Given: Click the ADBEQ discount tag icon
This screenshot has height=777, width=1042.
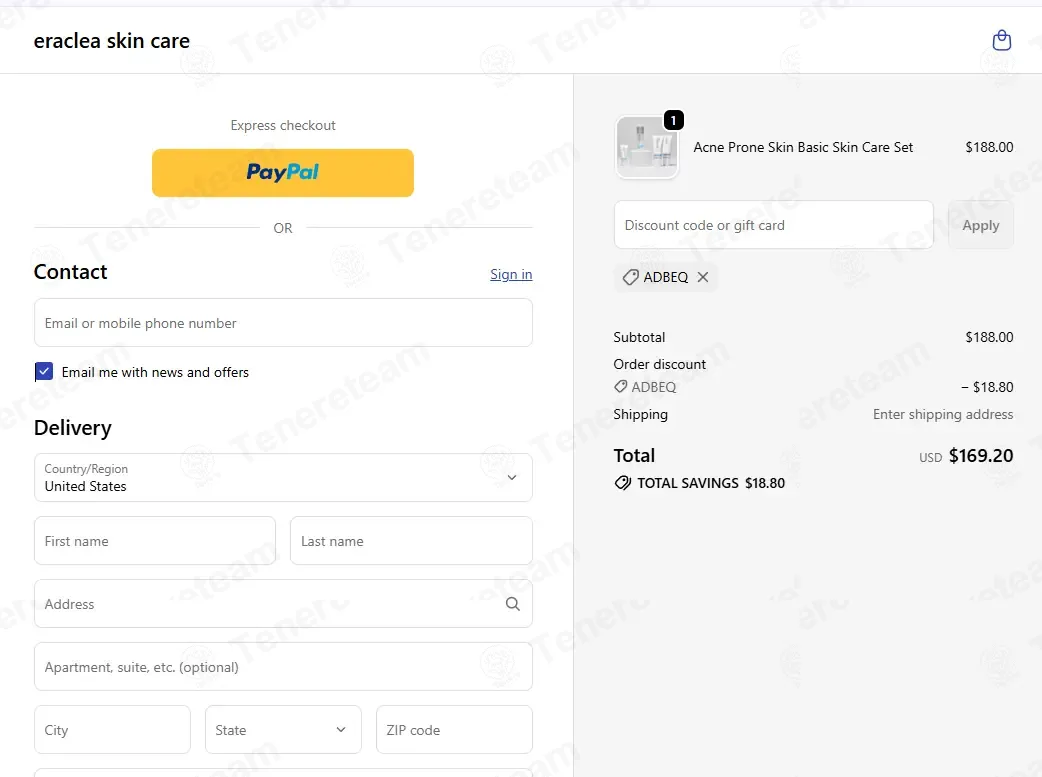Looking at the screenshot, I should 630,277.
